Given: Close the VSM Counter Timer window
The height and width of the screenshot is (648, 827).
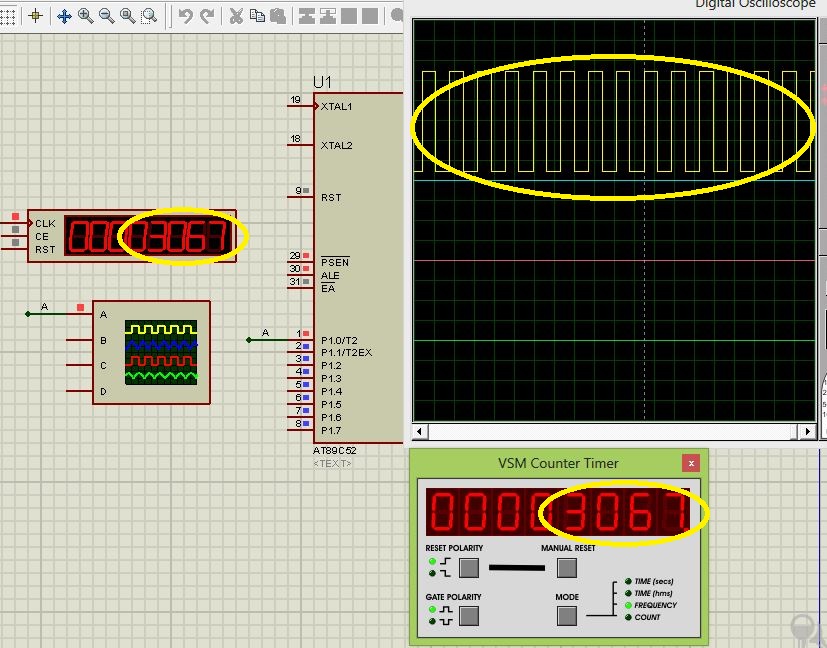Looking at the screenshot, I should (691, 463).
